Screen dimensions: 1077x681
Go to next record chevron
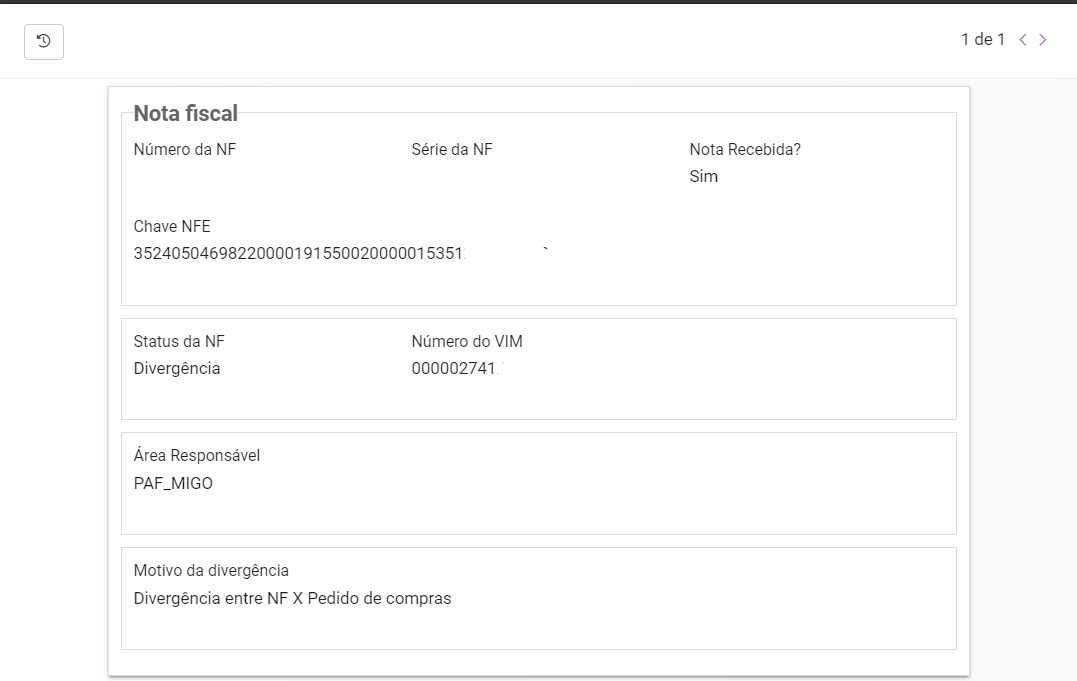pos(1043,40)
